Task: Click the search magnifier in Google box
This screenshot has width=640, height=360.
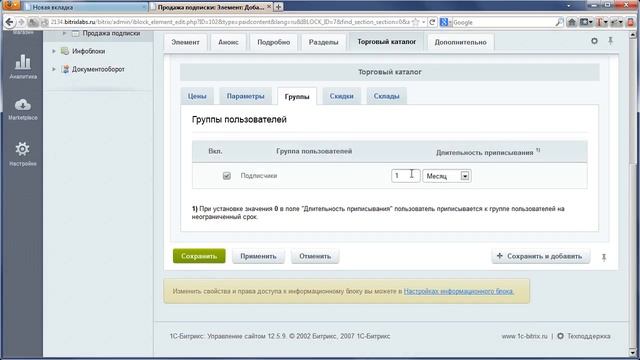Action: (x=559, y=22)
